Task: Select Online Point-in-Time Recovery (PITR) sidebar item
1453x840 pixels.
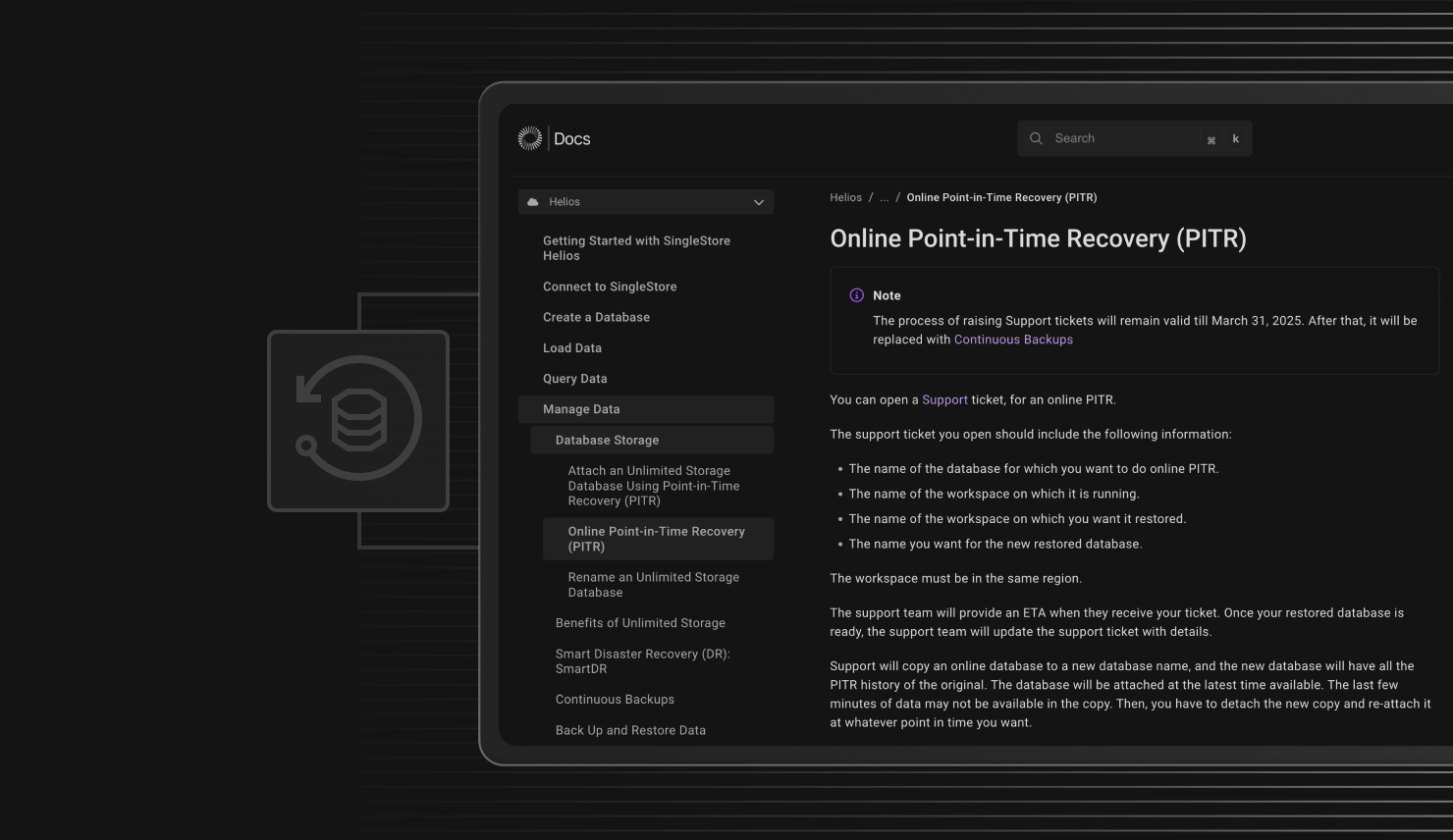Action: click(x=658, y=539)
